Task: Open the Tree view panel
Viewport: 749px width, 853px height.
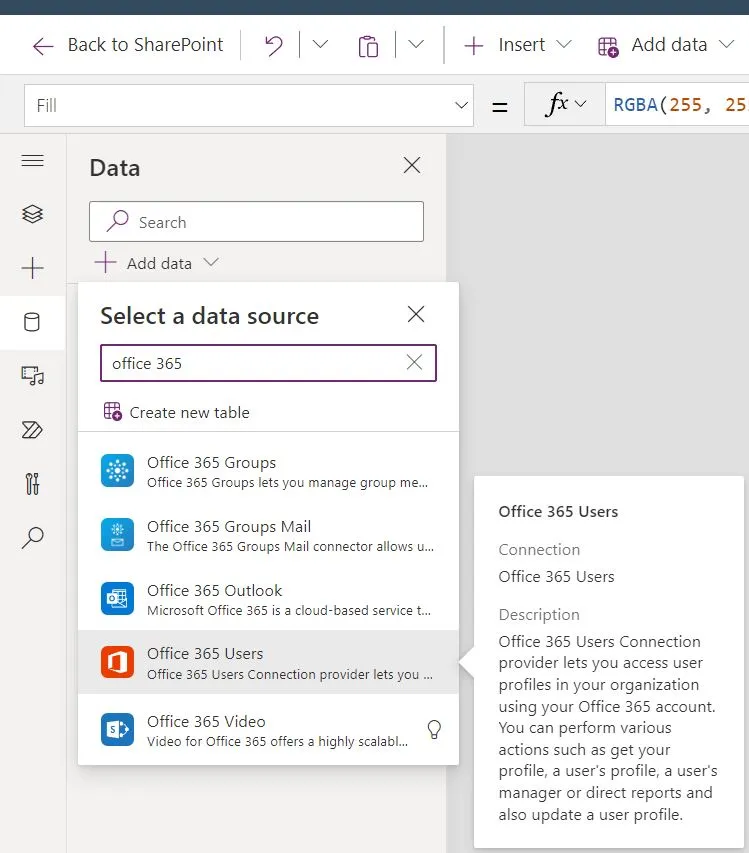Action: pyautogui.click(x=33, y=213)
